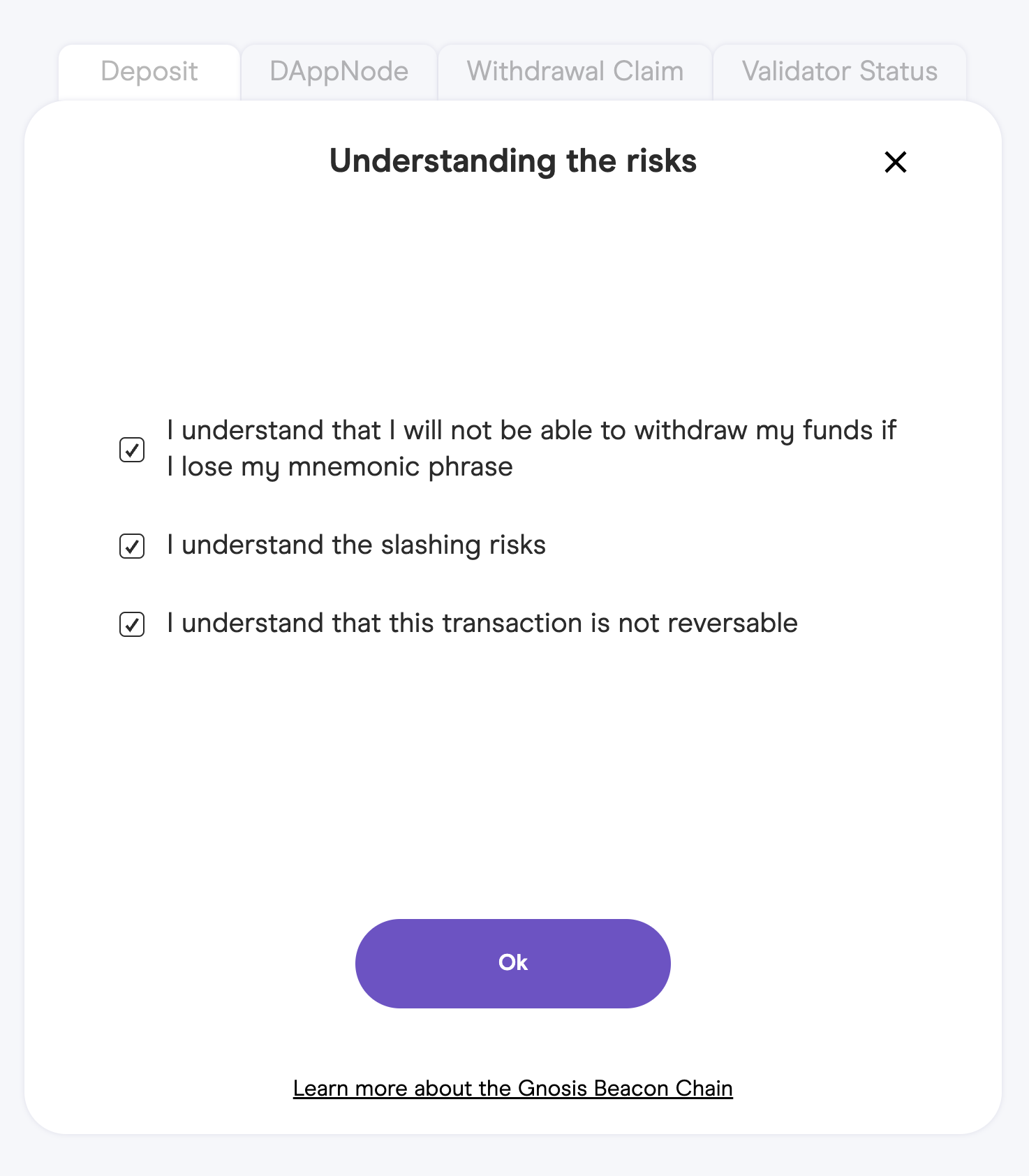Click the checkmark beside the slashing risks statement
1029x1176 pixels.
click(132, 546)
